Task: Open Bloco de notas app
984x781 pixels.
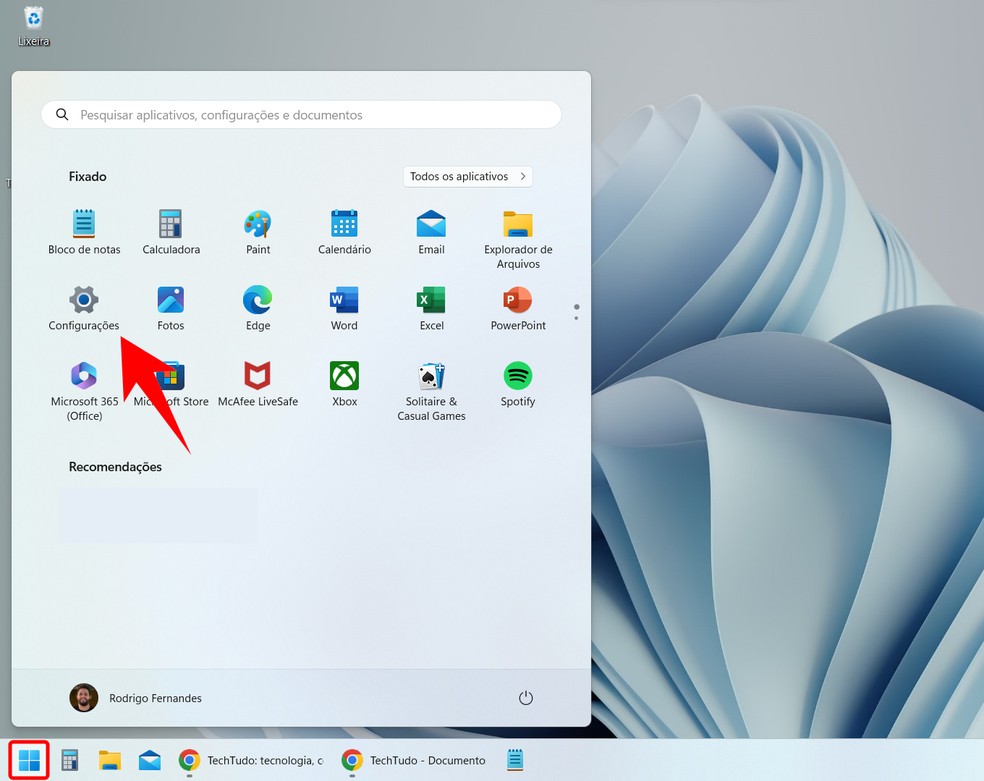Action: (x=84, y=231)
